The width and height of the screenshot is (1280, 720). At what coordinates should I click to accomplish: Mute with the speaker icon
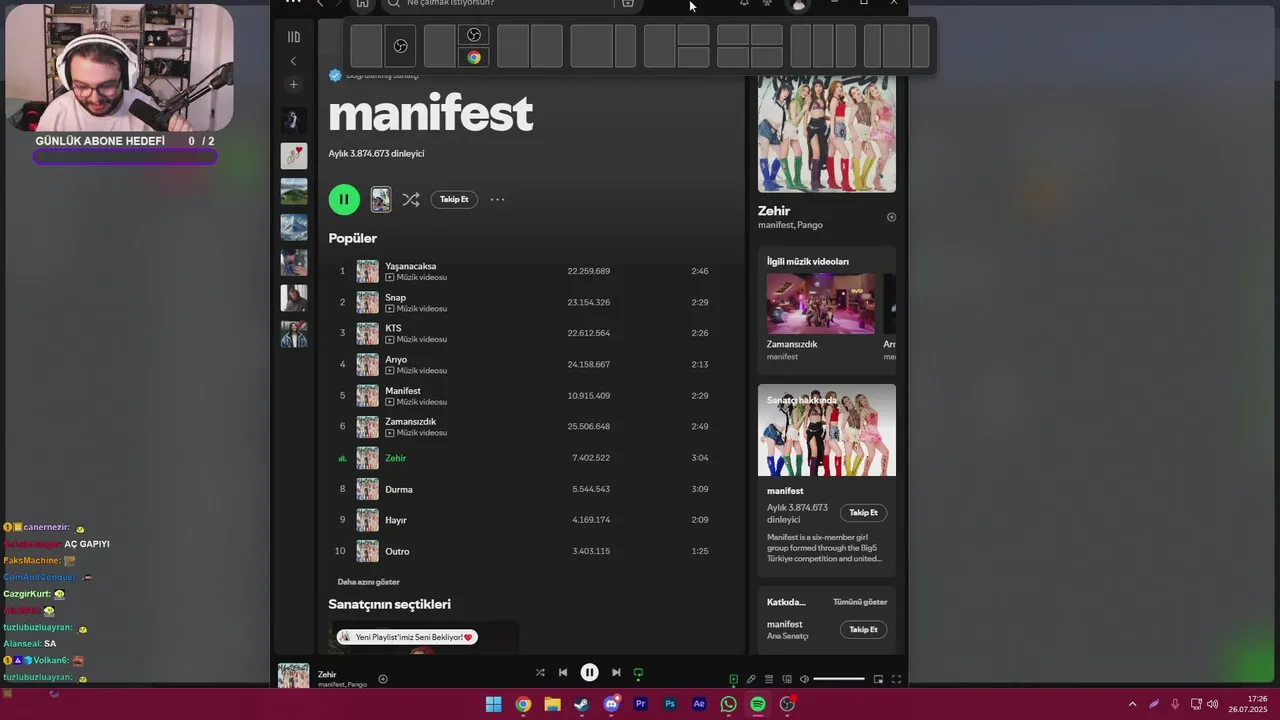804,679
